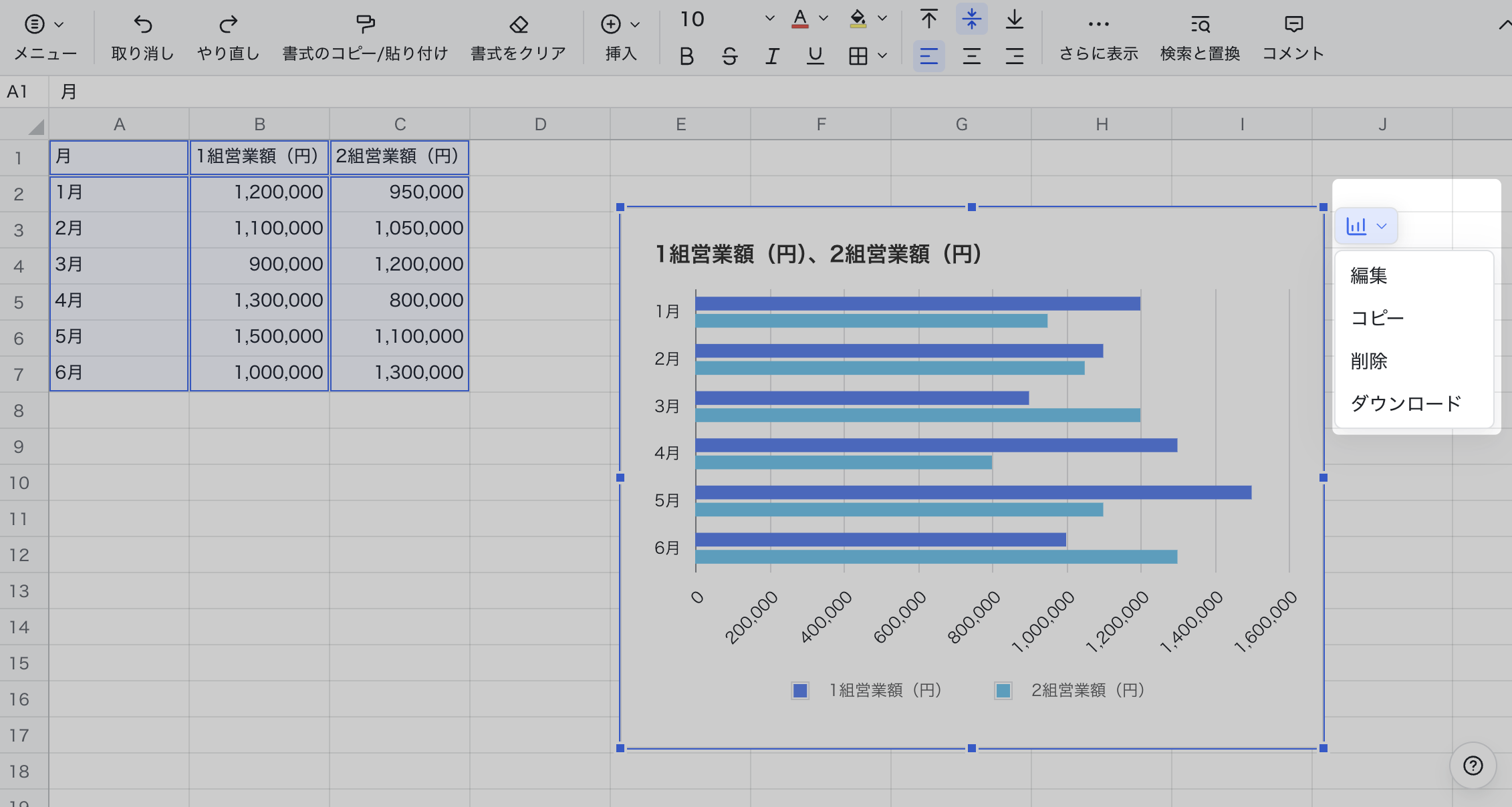
Task: Click the help question mark icon
Action: [1473, 766]
